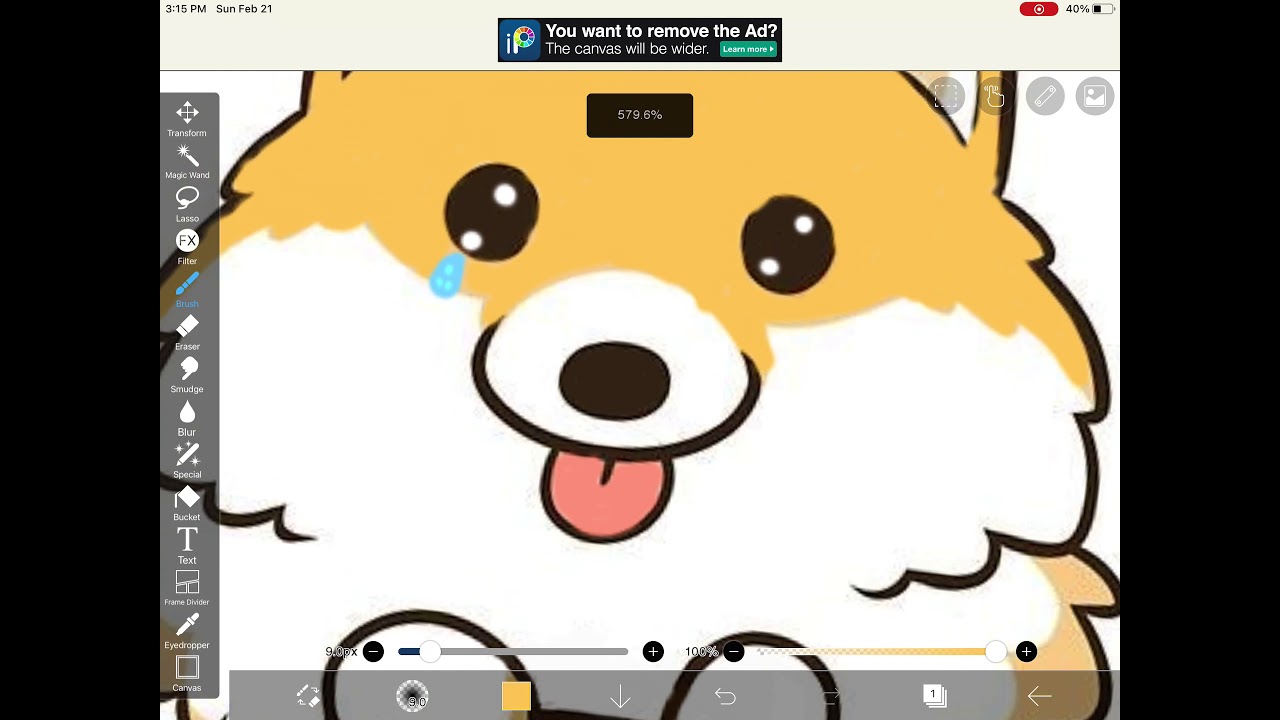Screen dimensions: 1280x720
Task: Click Learn more in the ad
Action: pos(748,49)
